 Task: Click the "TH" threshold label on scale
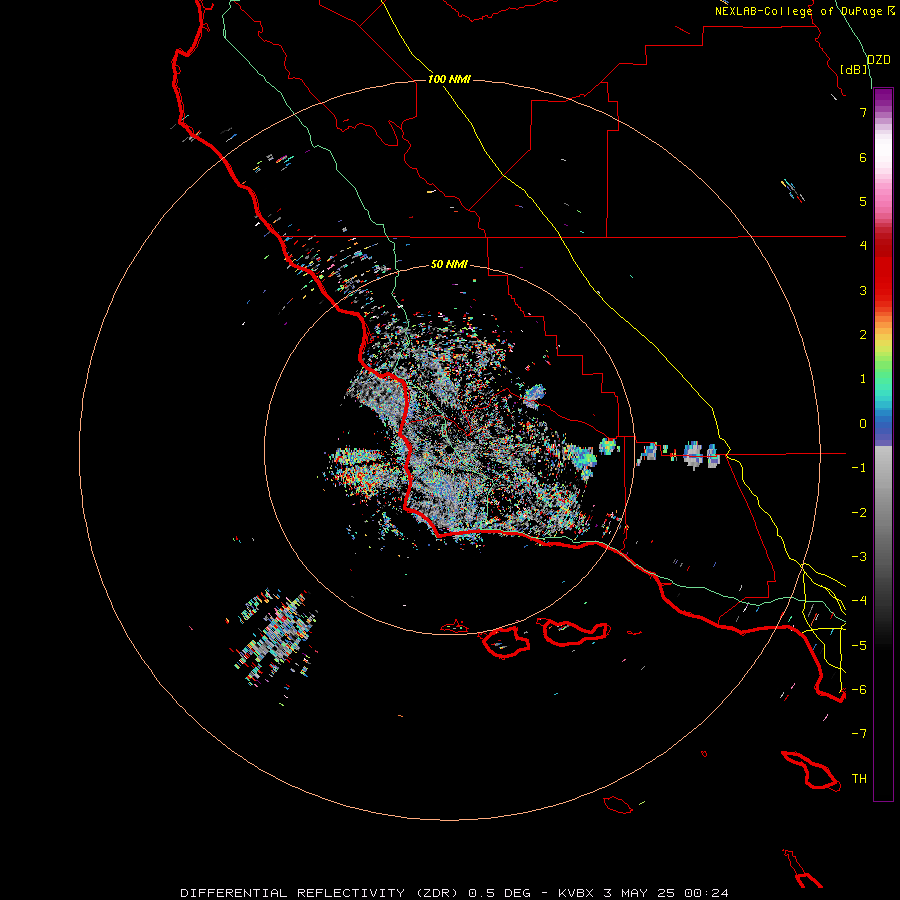click(859, 779)
